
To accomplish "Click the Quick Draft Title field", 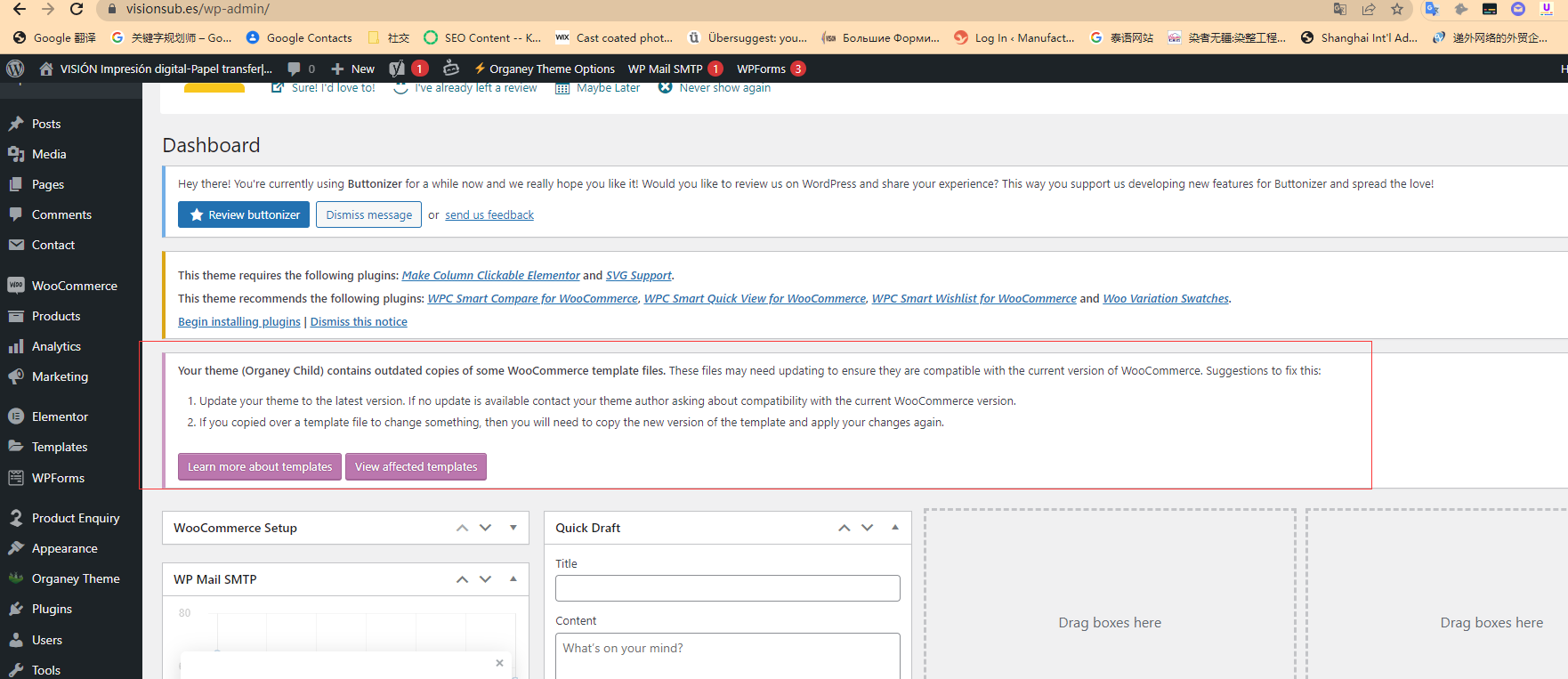I will click(728, 588).
